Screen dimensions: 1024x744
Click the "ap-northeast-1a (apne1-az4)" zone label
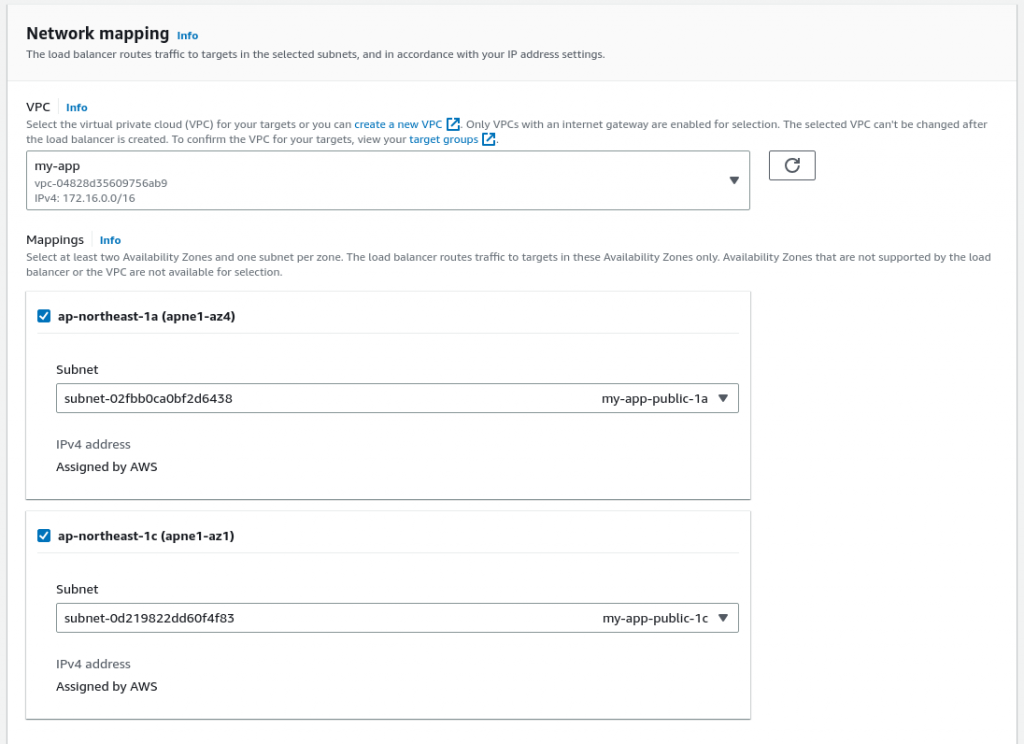(146, 316)
